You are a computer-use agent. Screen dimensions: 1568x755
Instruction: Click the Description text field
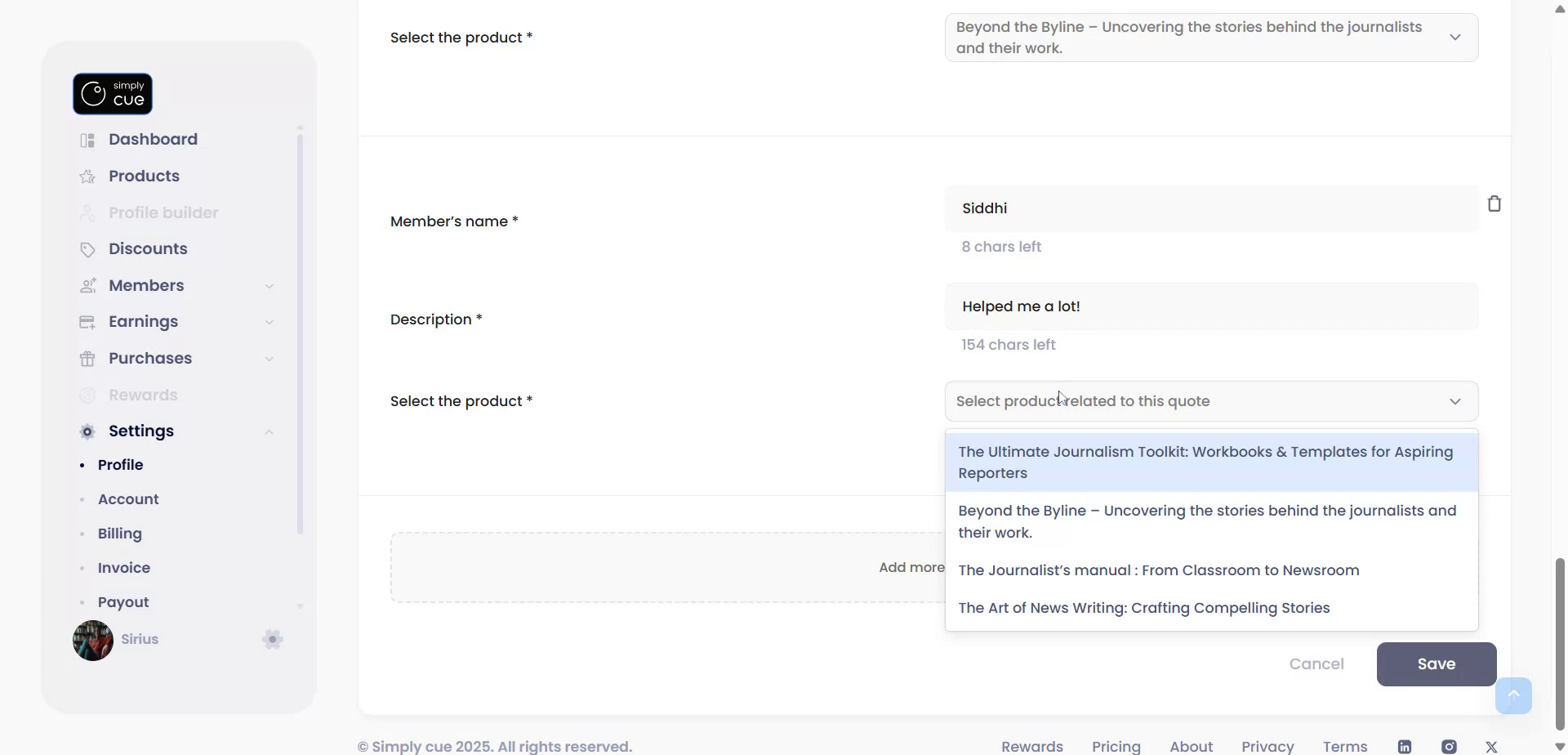pos(1210,307)
